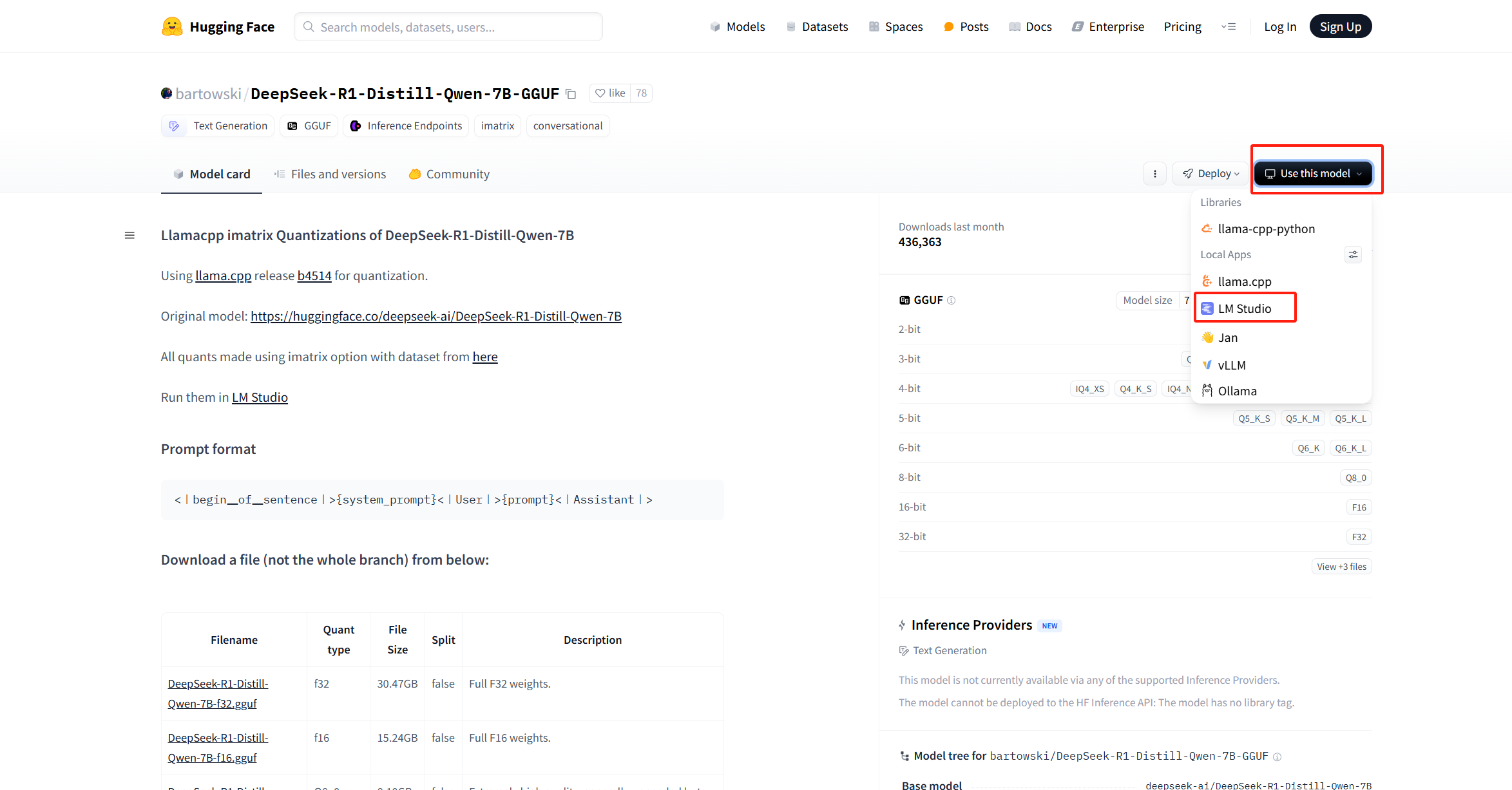Click the conversational tag
The width and height of the screenshot is (1512, 790).
tap(568, 126)
